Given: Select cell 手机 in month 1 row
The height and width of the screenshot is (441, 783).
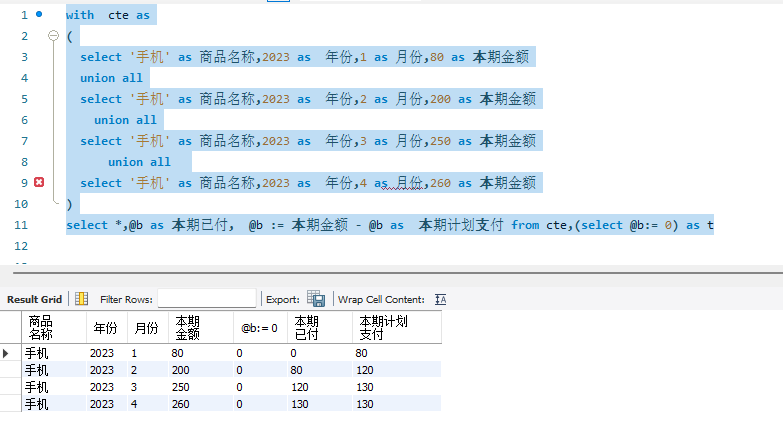Looking at the screenshot, I should pos(54,353).
